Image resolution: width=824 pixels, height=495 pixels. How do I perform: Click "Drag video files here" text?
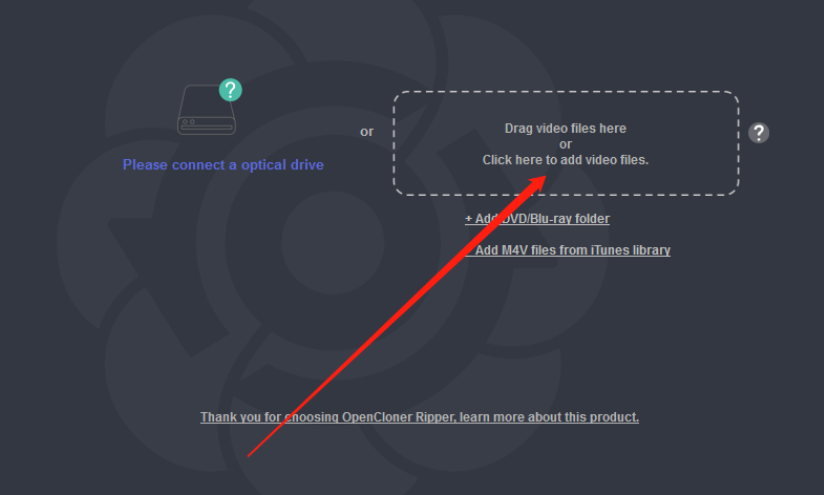tap(565, 128)
